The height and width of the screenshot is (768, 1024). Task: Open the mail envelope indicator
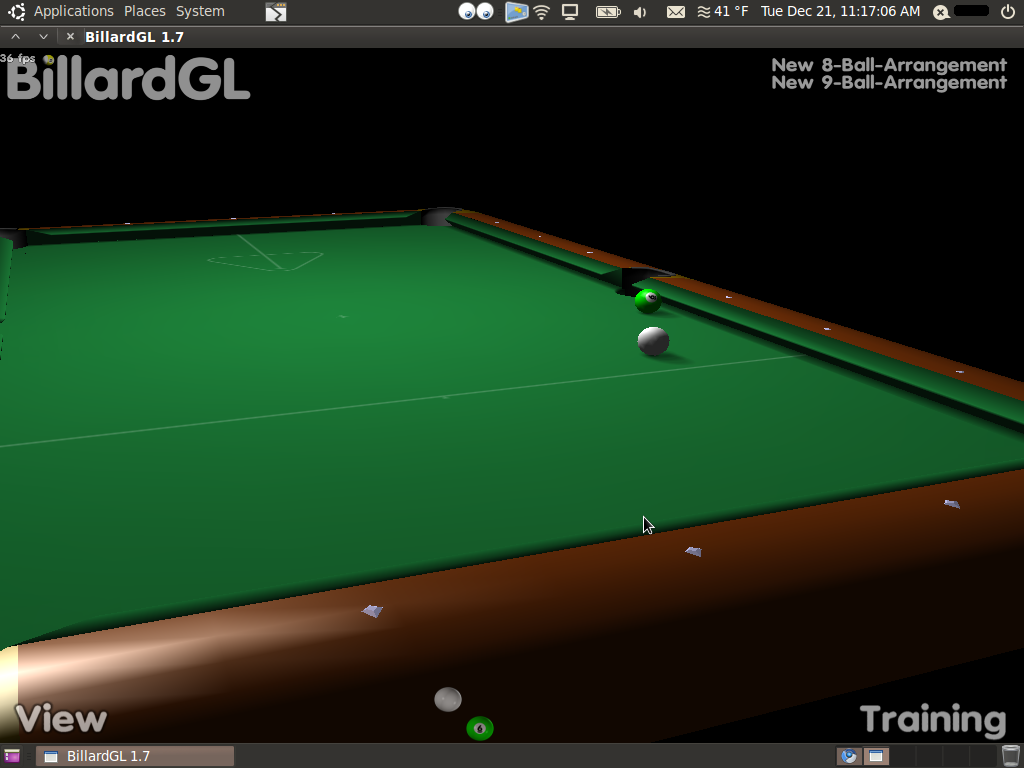[x=676, y=12]
